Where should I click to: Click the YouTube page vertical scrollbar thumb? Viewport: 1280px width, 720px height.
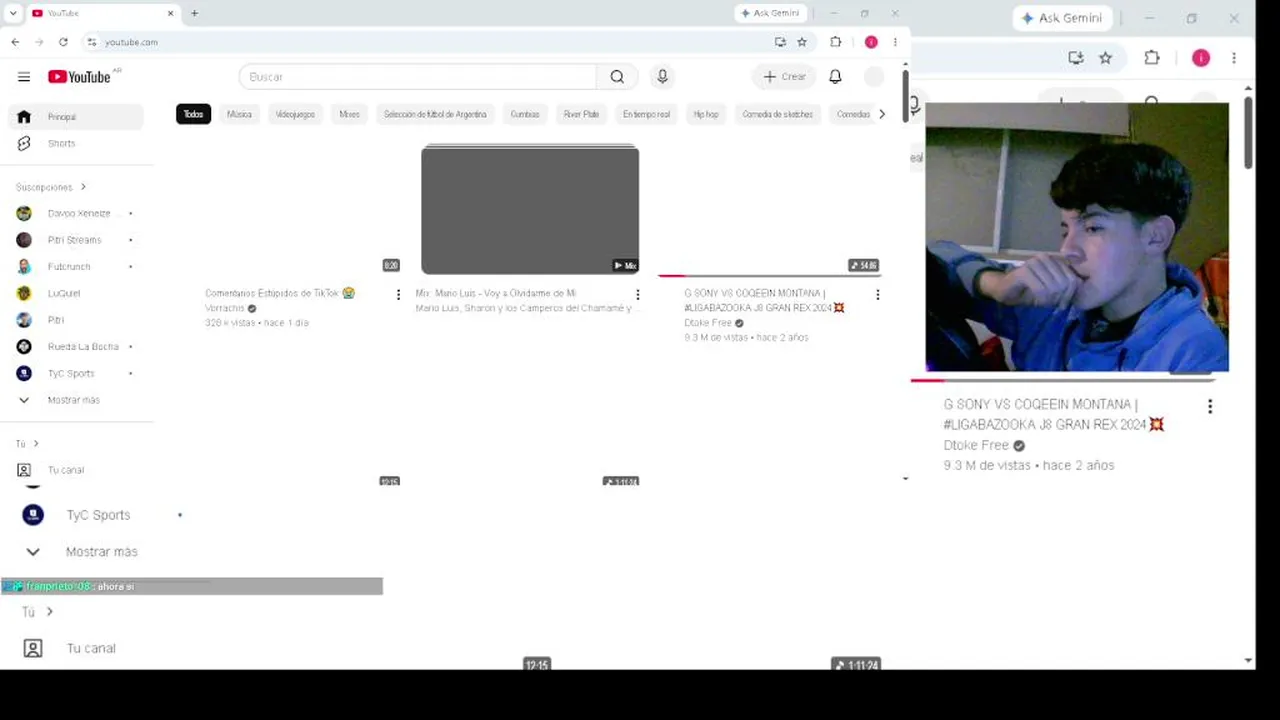904,95
